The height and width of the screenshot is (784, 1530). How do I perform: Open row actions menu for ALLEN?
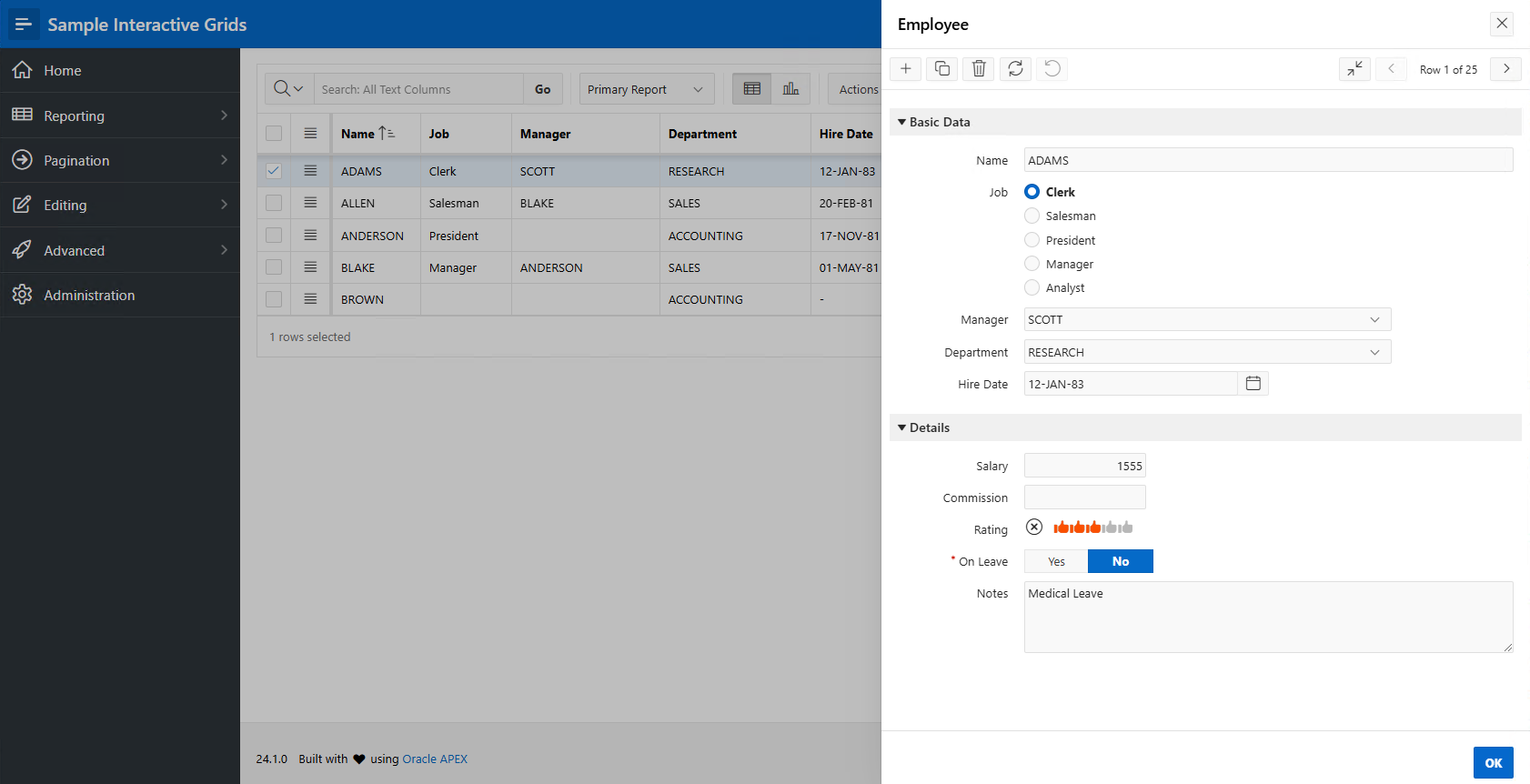310,203
